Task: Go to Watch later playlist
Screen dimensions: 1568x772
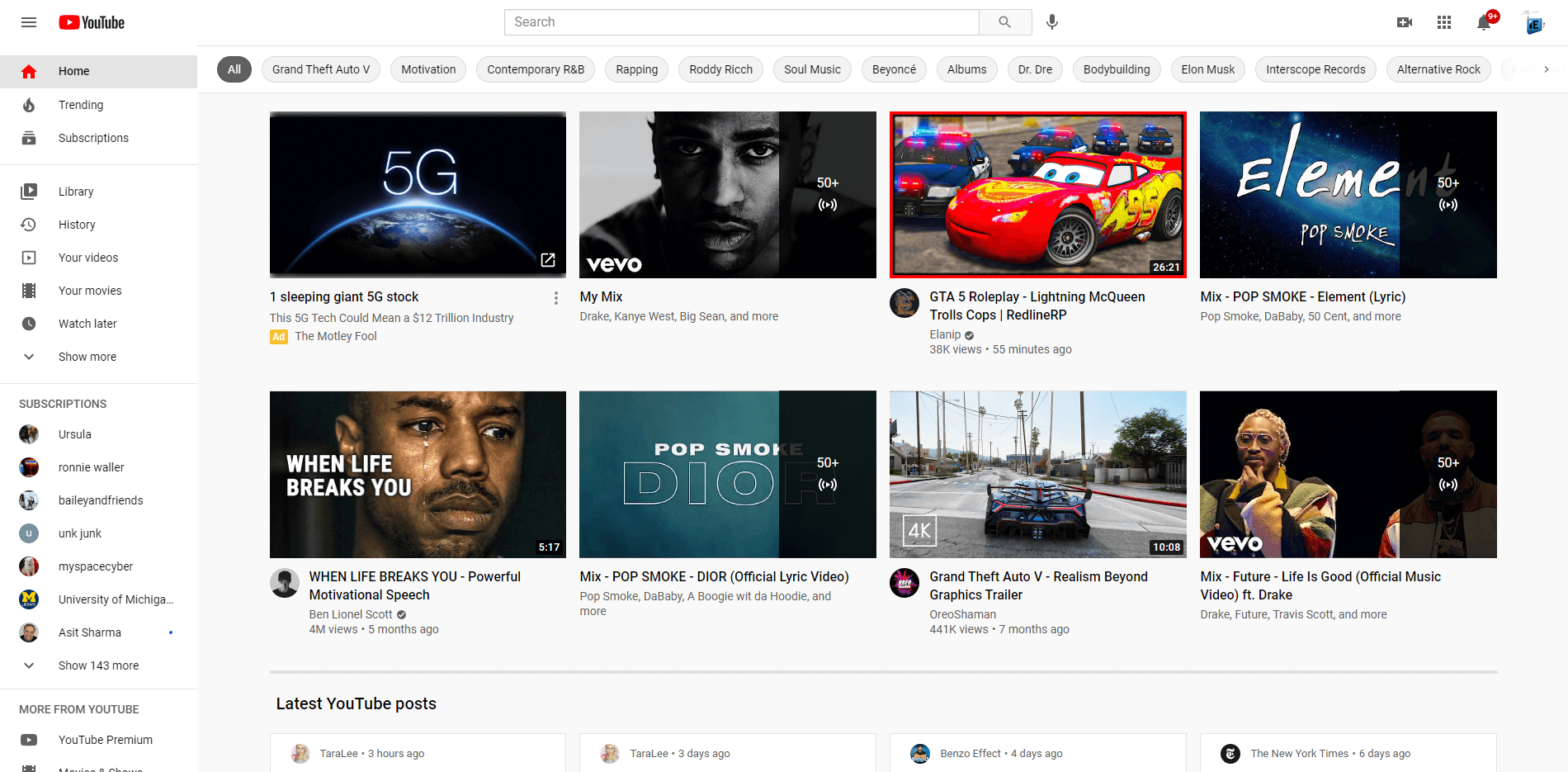Action: [x=87, y=323]
